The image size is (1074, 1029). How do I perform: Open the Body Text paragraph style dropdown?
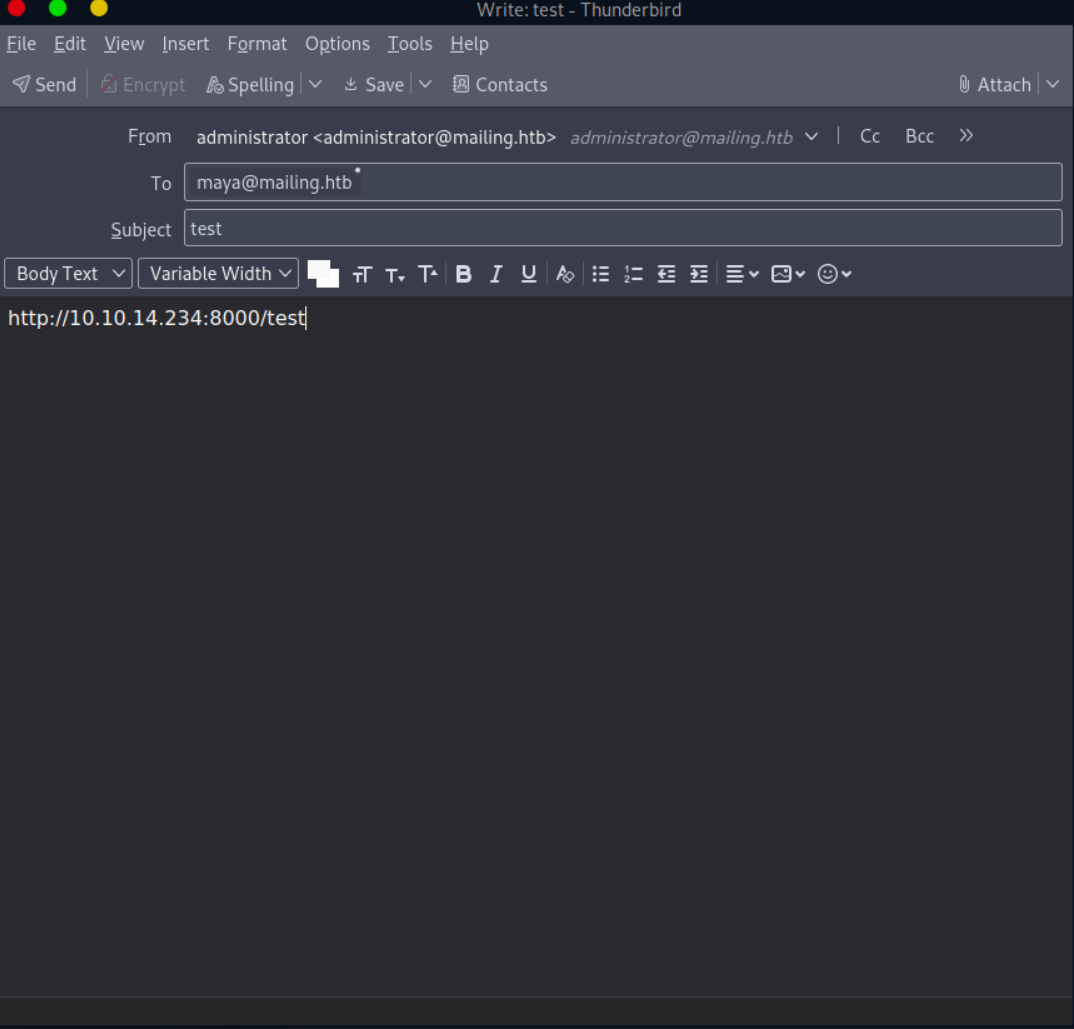tap(68, 274)
